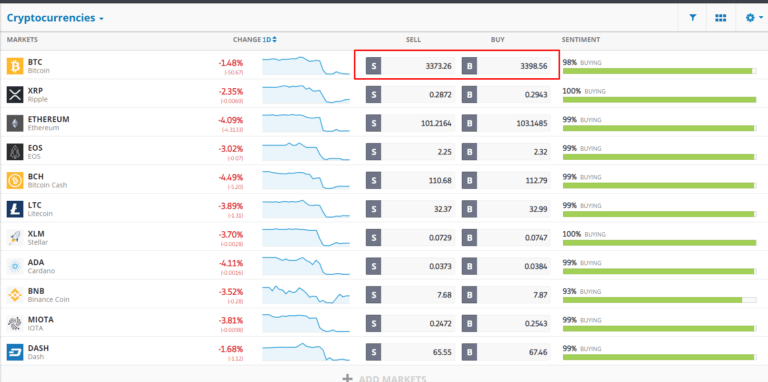Expand the Cryptocurrencies category dropdown
The width and height of the screenshot is (768, 382).
[55, 18]
